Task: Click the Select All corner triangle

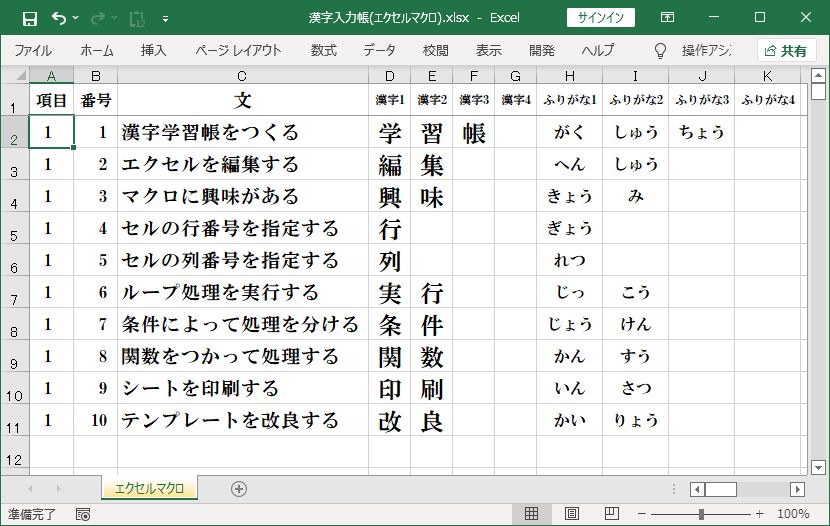Action: (21, 76)
